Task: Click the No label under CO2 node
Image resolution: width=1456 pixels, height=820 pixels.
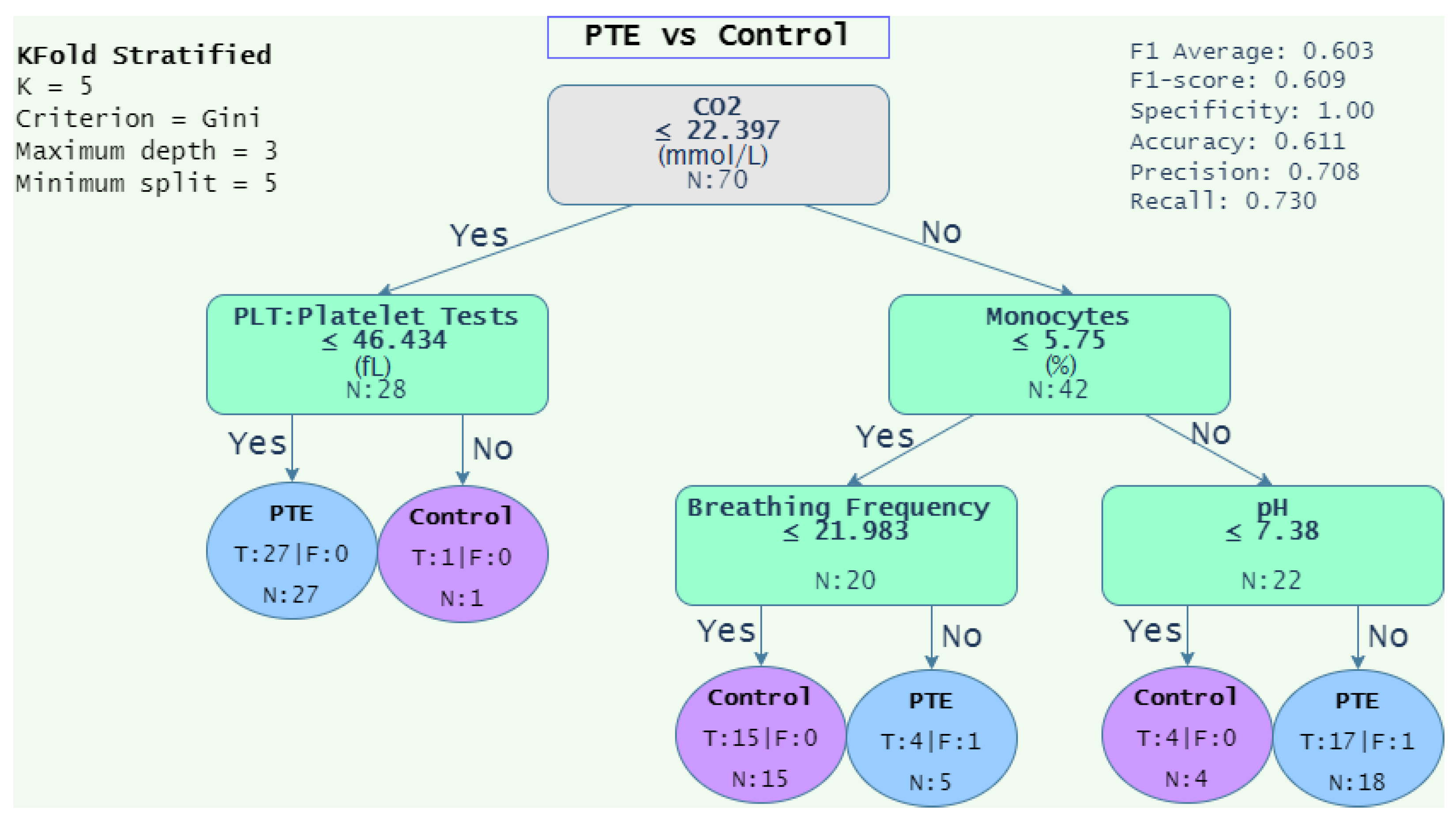Action: pos(941,232)
